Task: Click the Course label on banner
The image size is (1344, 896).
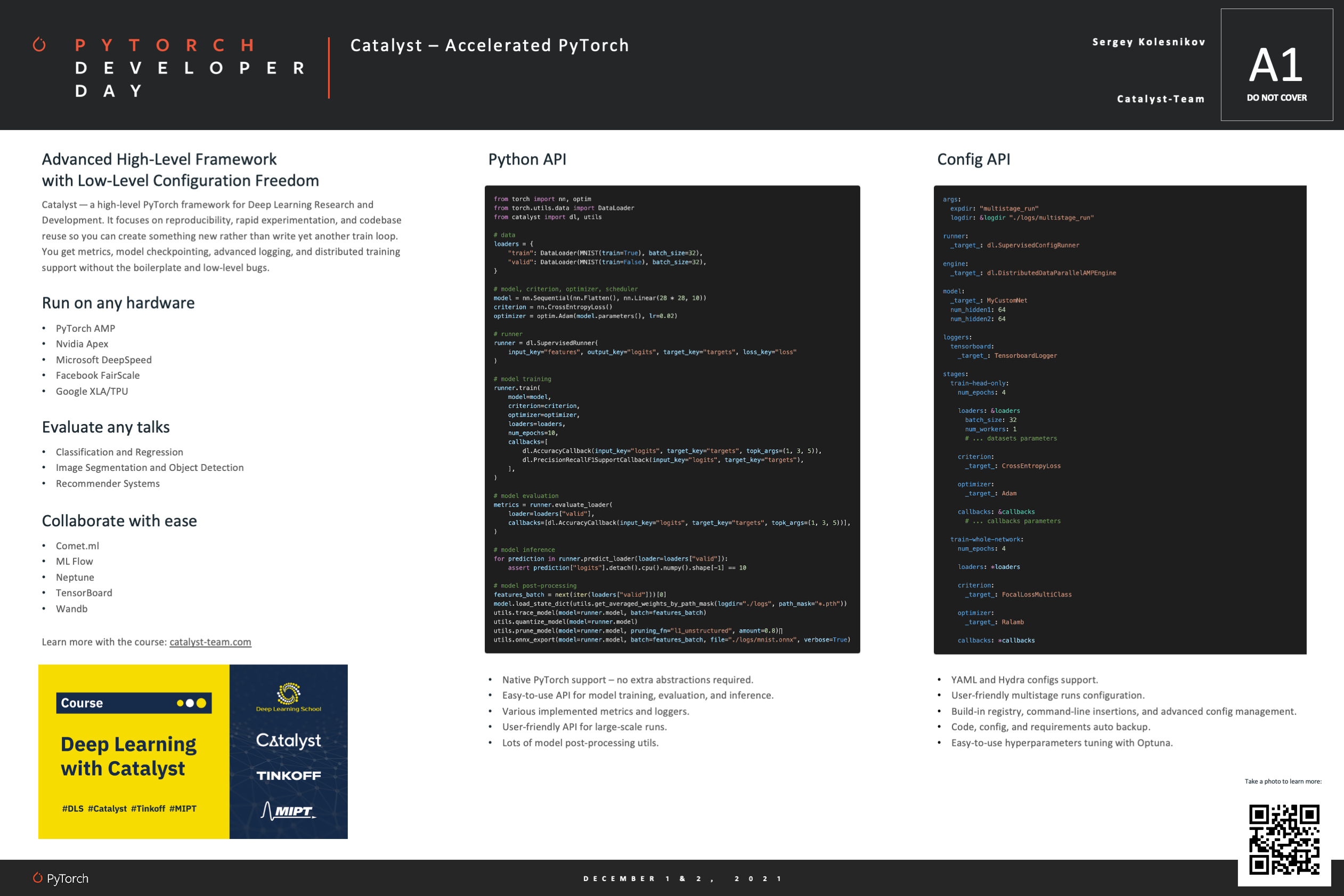Action: [82, 703]
